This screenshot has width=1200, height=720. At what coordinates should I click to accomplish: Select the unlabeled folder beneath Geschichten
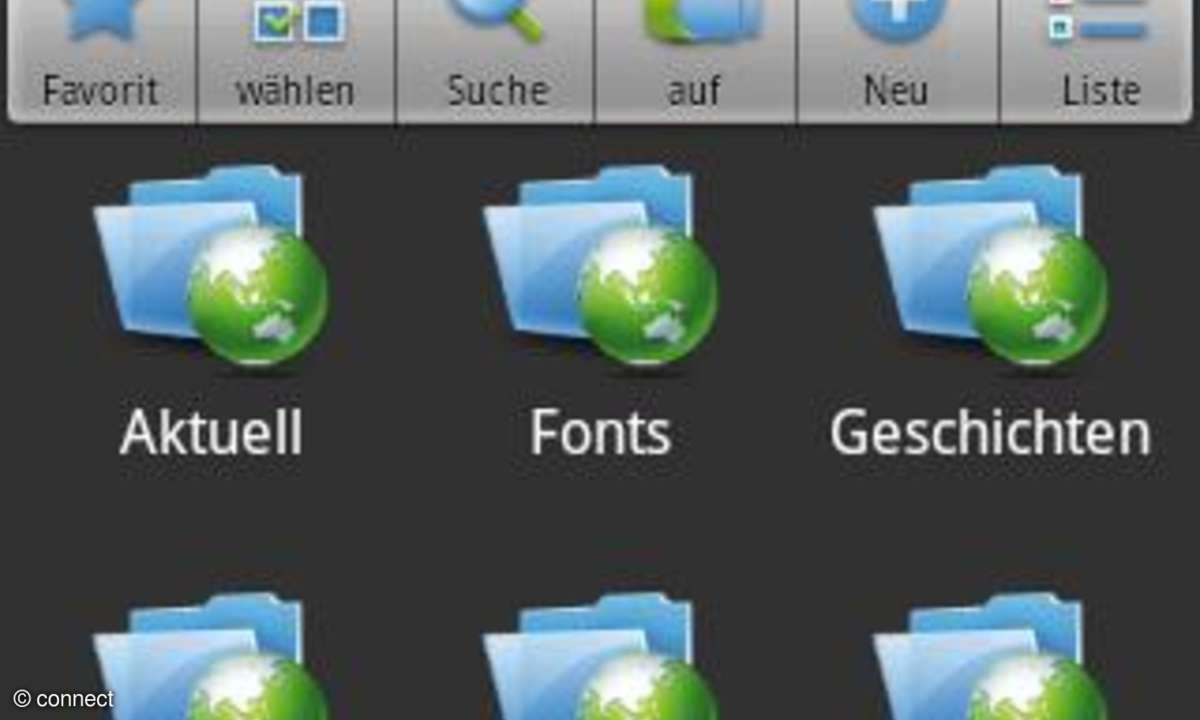[x=990, y=660]
